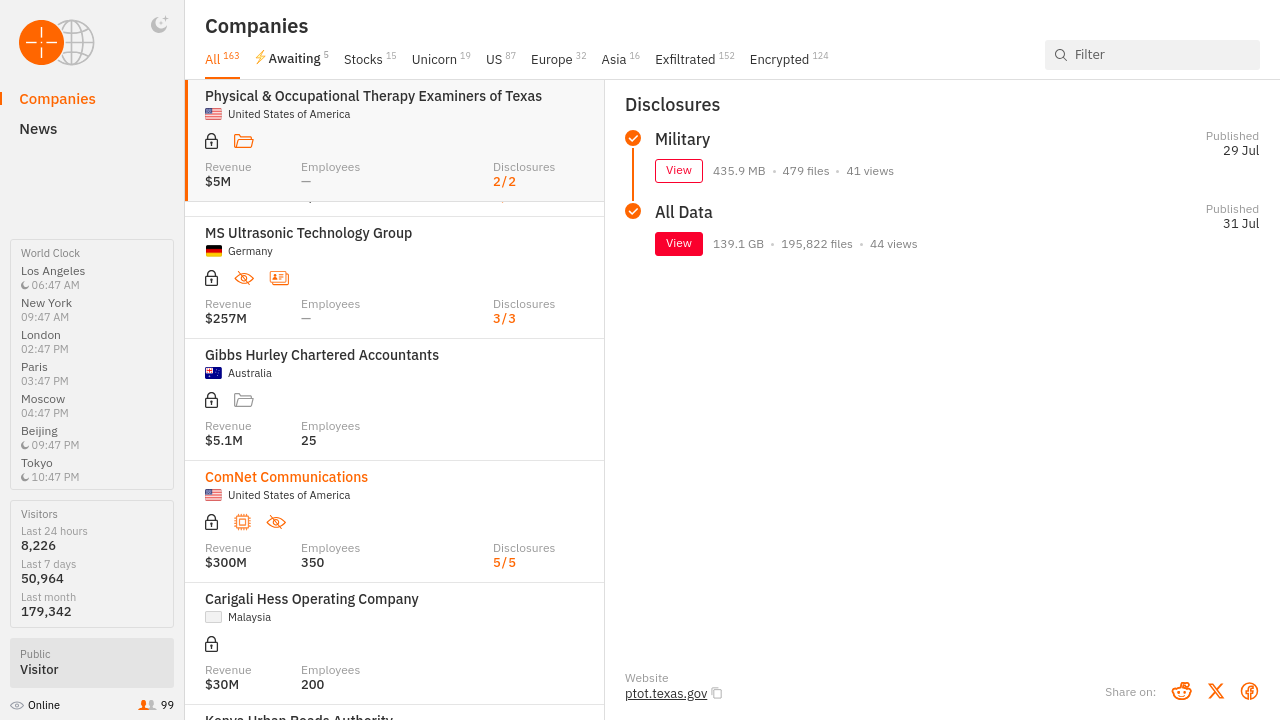Image resolution: width=1280 pixels, height=720 pixels.
Task: Click ID card icon under MS Ultrasonic
Action: [x=279, y=278]
